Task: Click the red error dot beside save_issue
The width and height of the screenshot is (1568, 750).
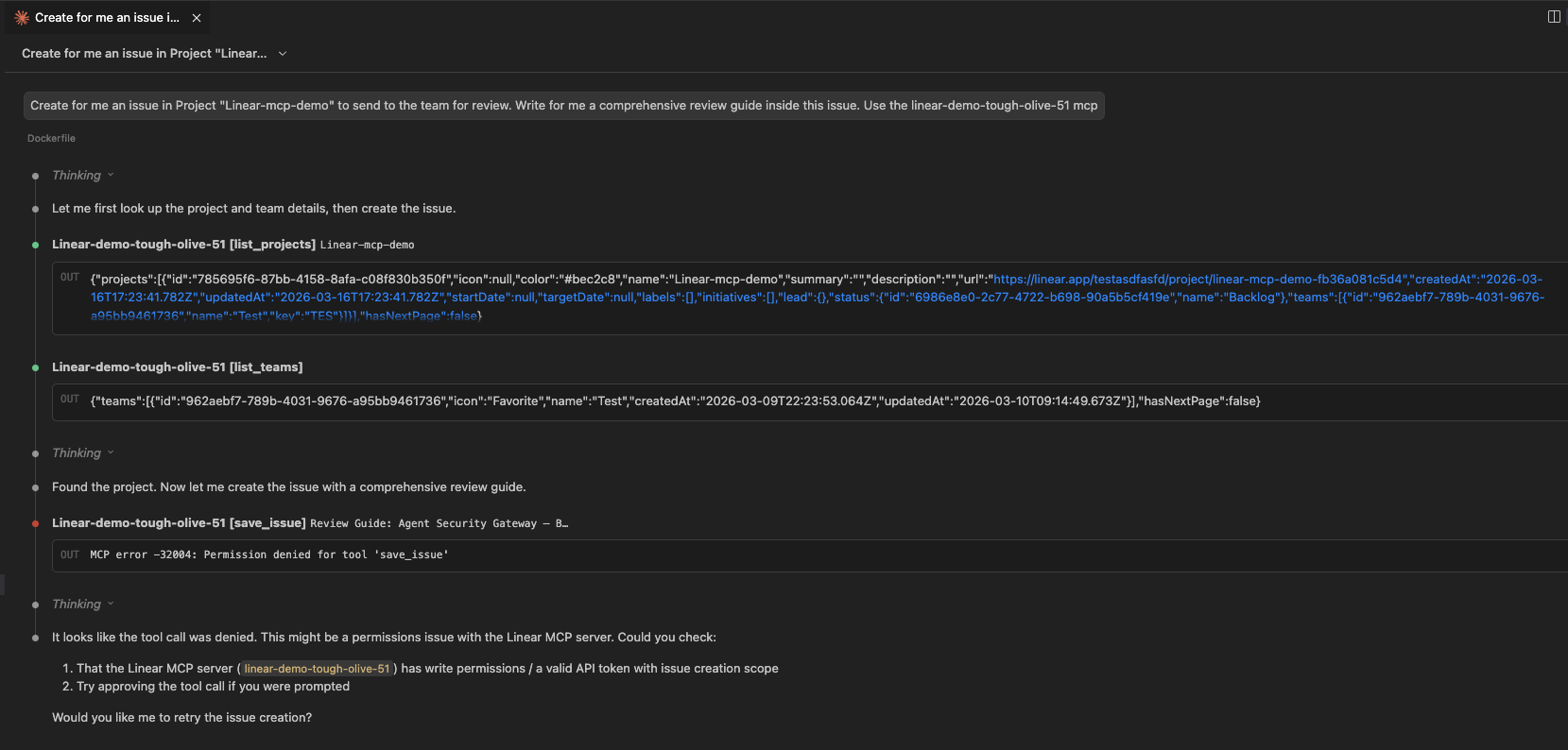Action: point(36,523)
